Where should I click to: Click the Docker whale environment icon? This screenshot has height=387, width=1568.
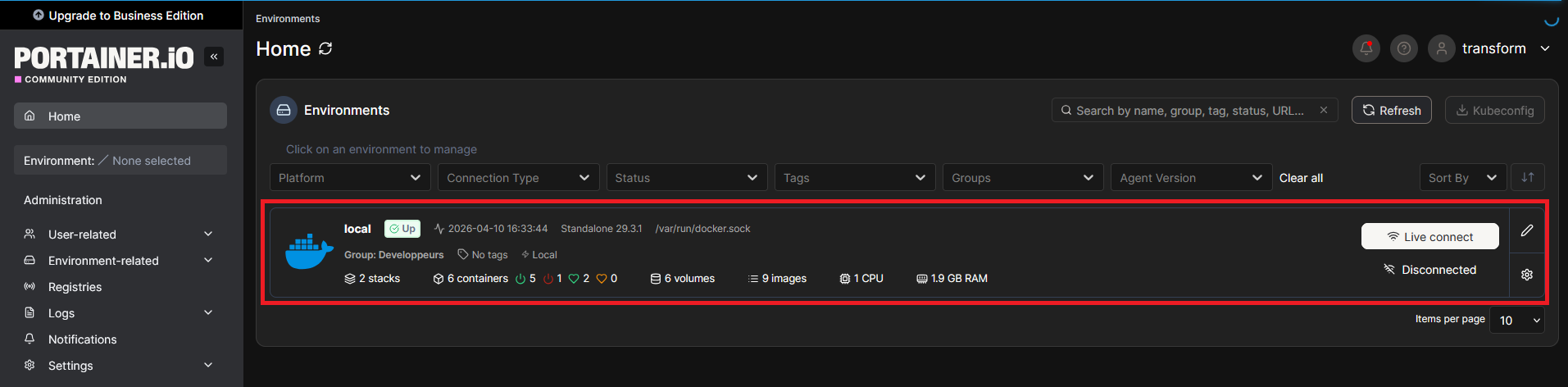309,252
